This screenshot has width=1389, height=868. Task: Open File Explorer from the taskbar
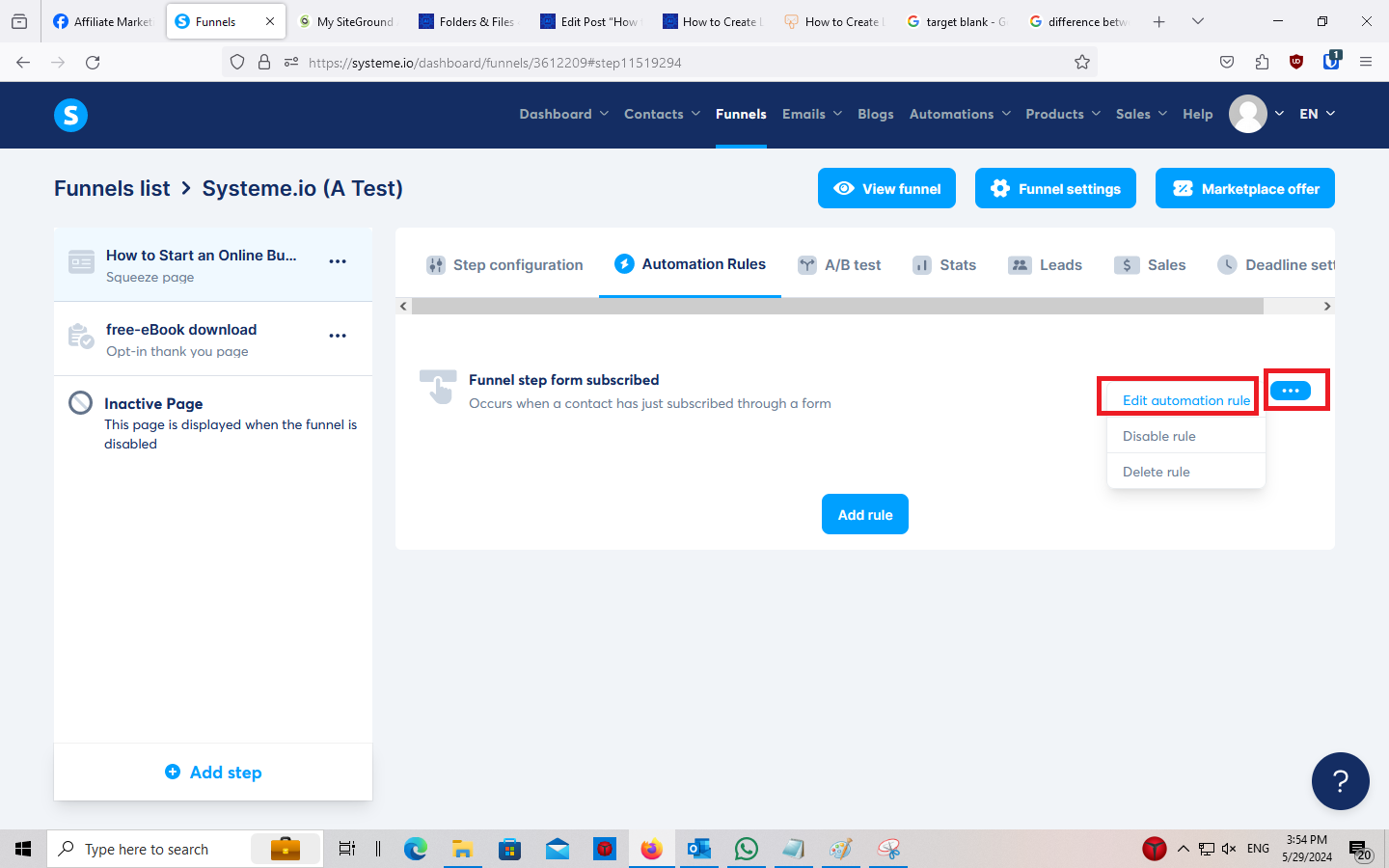[463, 849]
